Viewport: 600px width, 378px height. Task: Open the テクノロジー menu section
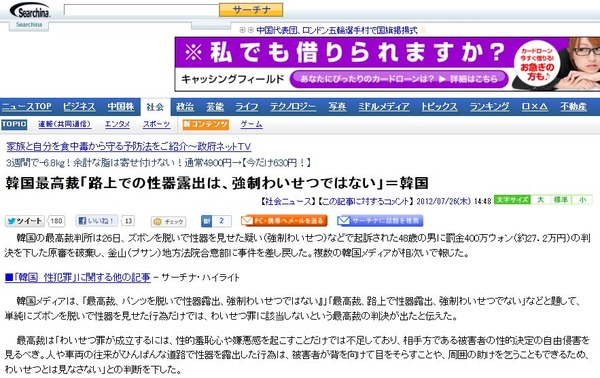click(293, 107)
